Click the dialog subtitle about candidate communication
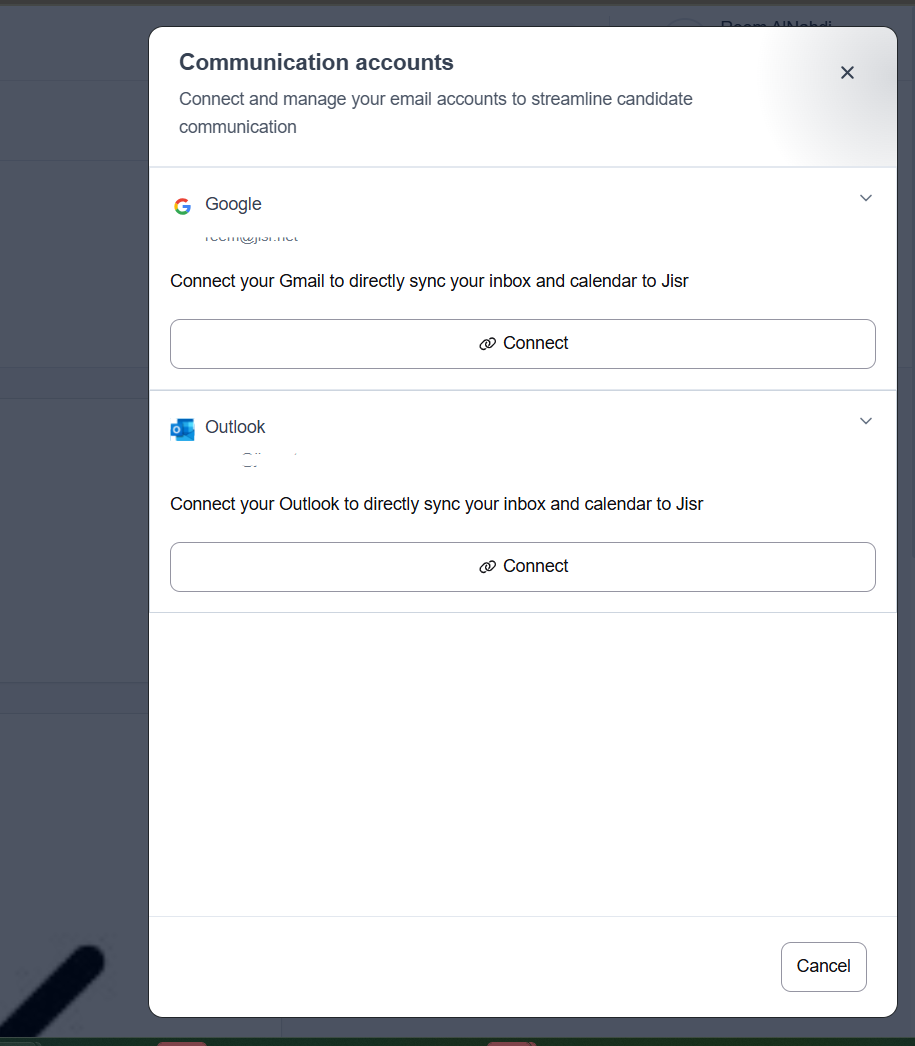The width and height of the screenshot is (915, 1046). [435, 112]
